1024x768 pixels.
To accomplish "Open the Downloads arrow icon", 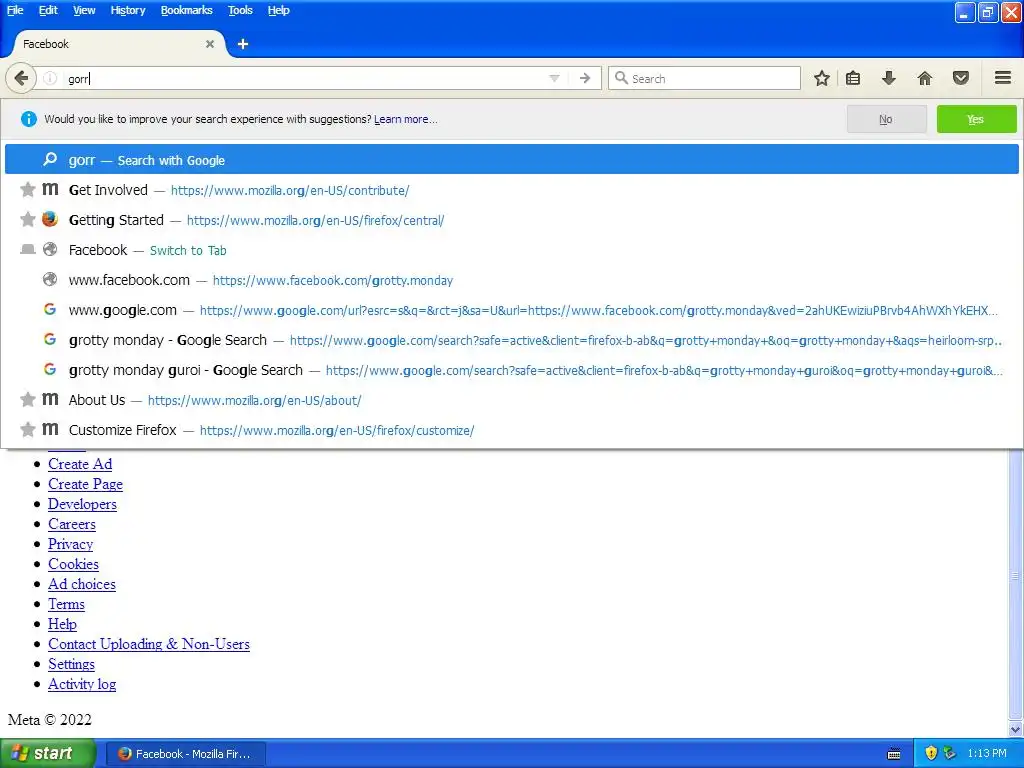I will (889, 78).
